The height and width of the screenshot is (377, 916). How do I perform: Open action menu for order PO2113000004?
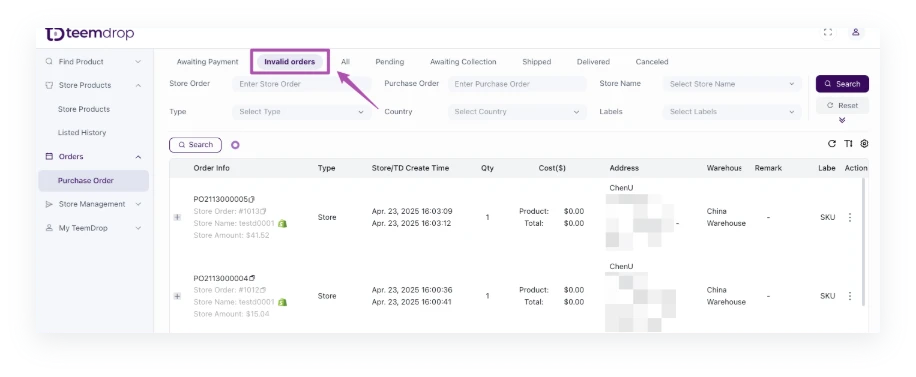850,296
